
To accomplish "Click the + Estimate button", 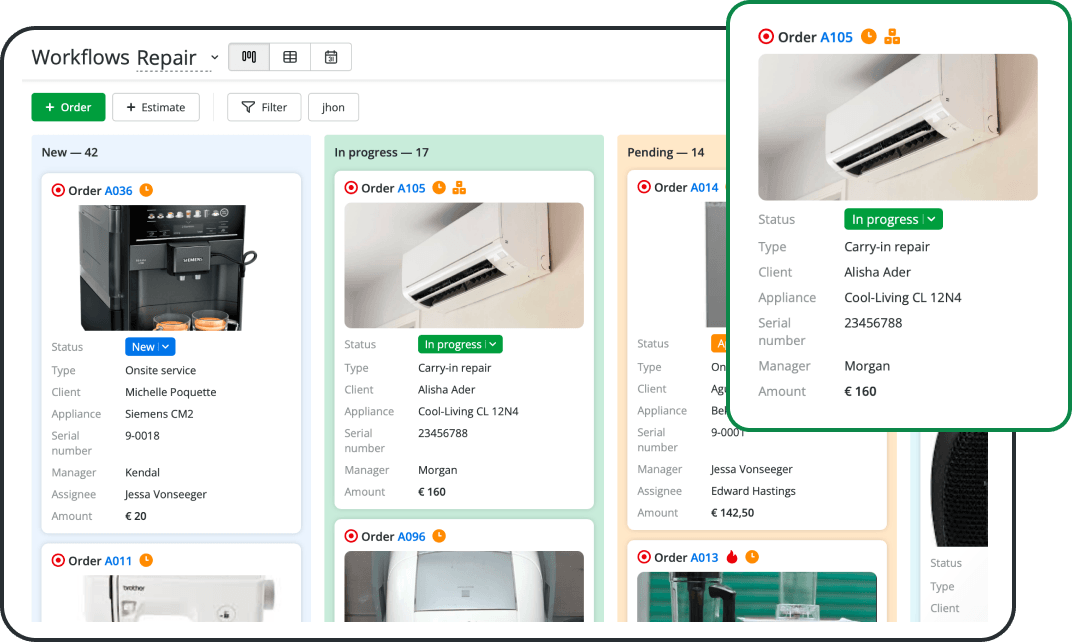I will pyautogui.click(x=156, y=107).
